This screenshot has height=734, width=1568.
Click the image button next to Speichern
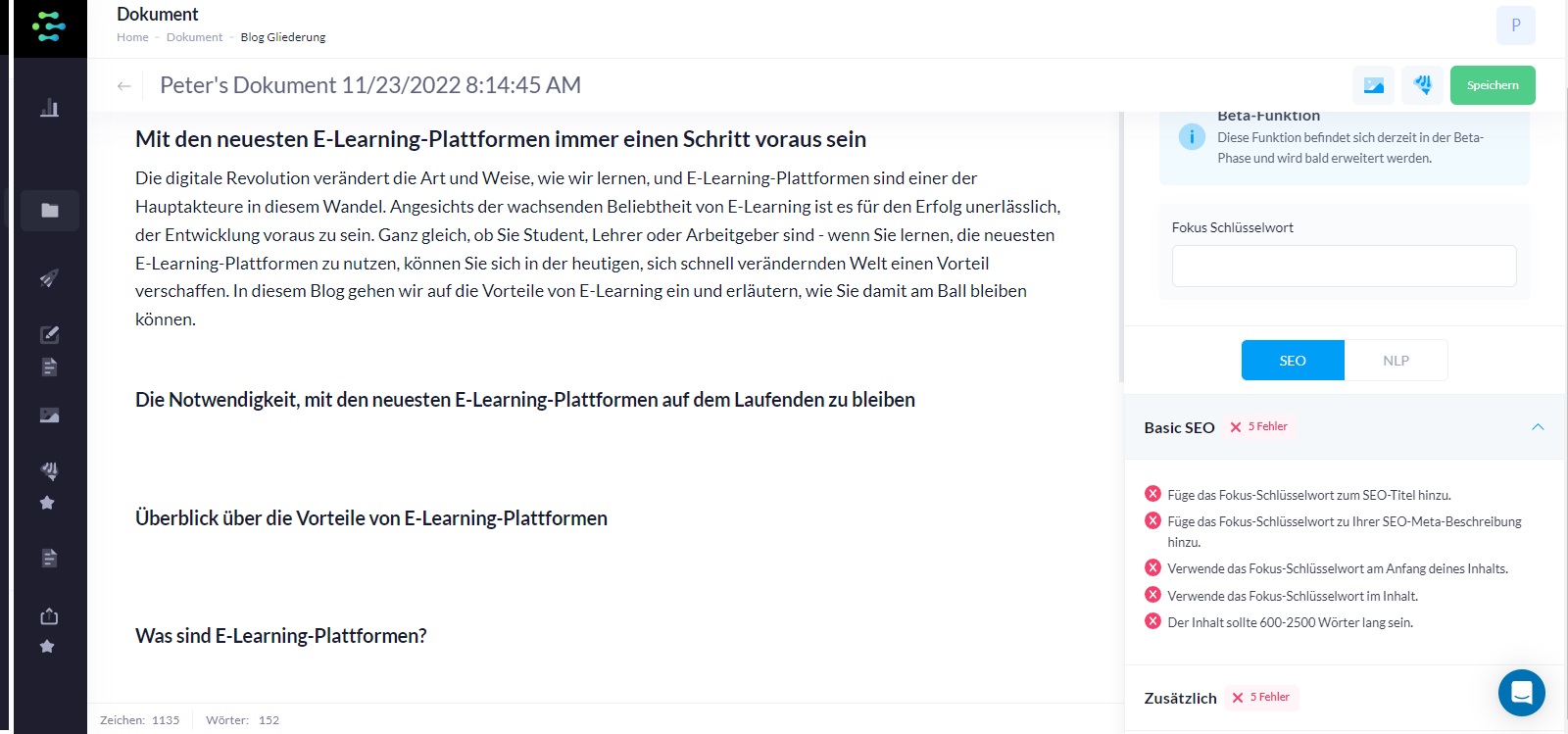click(x=1373, y=85)
